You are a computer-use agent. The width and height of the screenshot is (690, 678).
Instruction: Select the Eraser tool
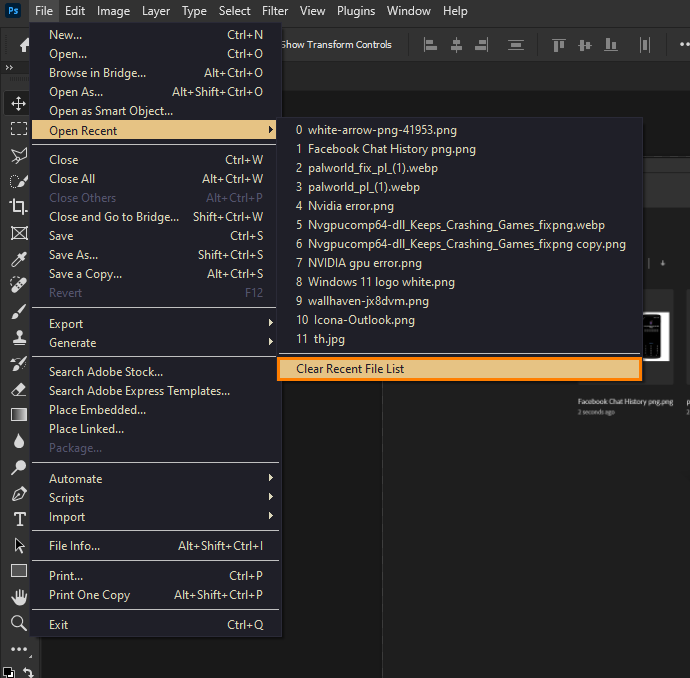click(18, 389)
